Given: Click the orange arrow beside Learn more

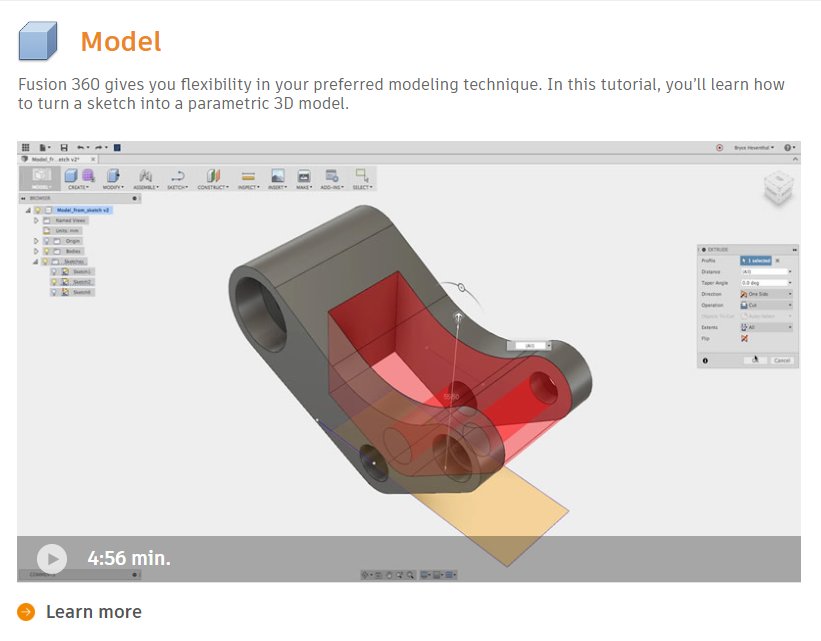Looking at the screenshot, I should pos(26,612).
